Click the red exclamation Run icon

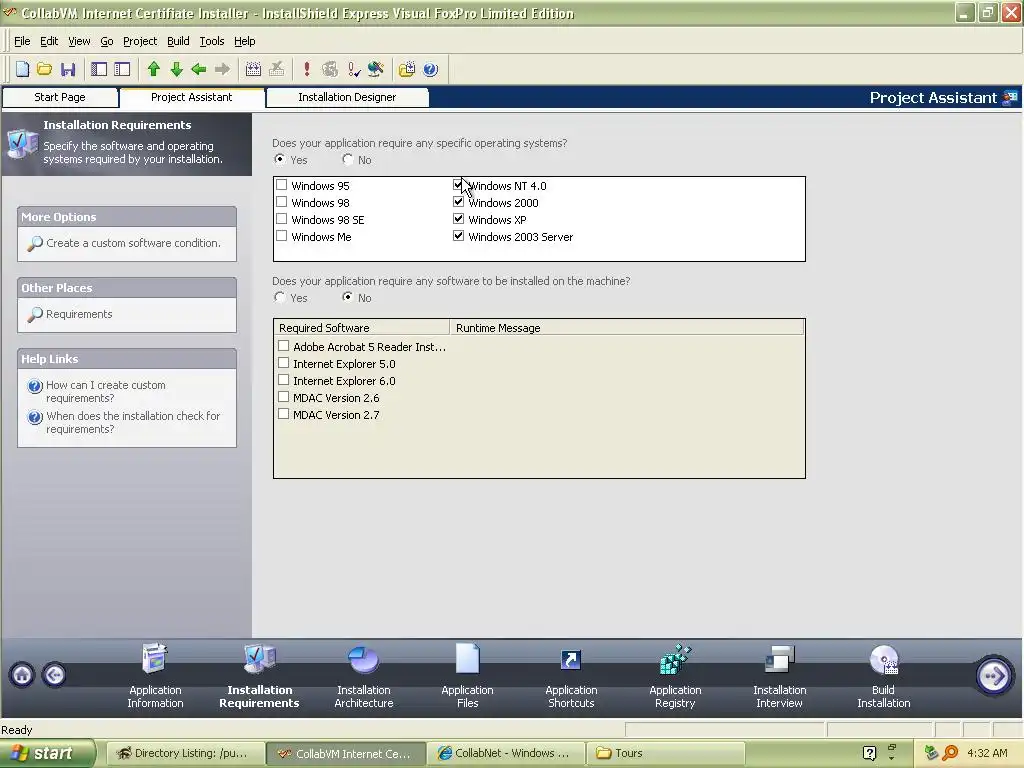(x=307, y=69)
